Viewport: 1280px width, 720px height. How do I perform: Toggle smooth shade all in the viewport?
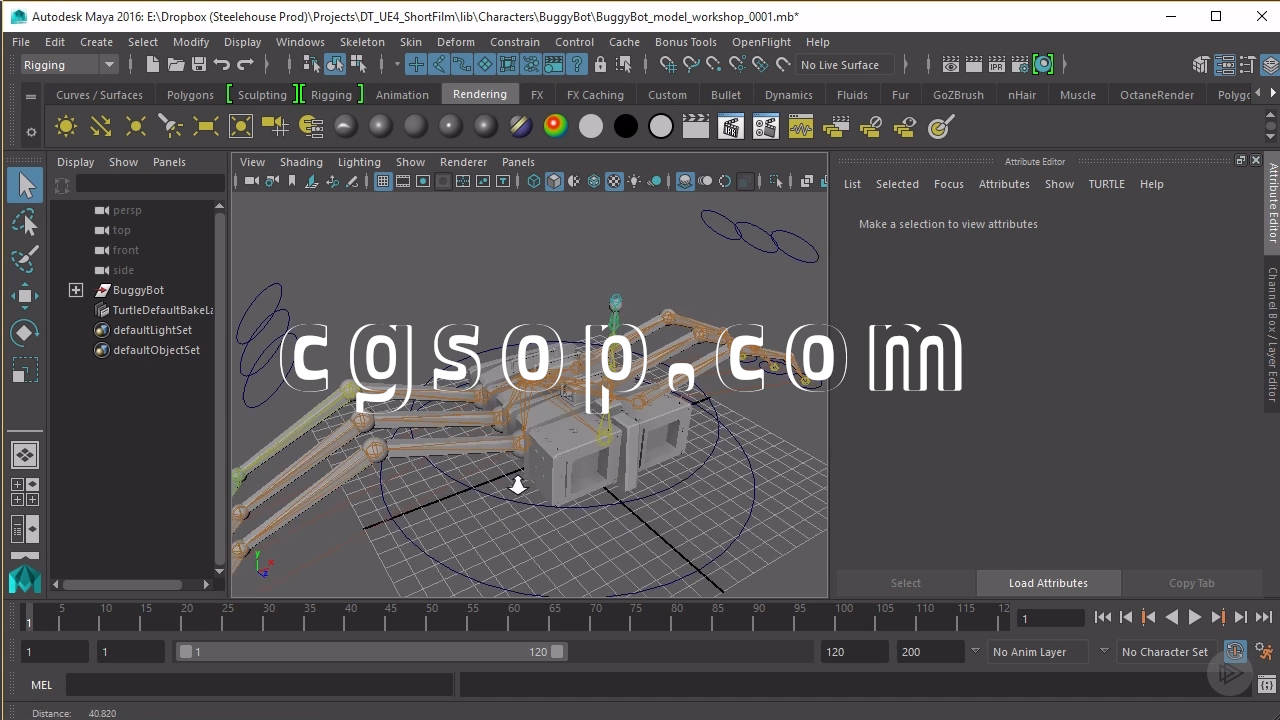[x=554, y=182]
